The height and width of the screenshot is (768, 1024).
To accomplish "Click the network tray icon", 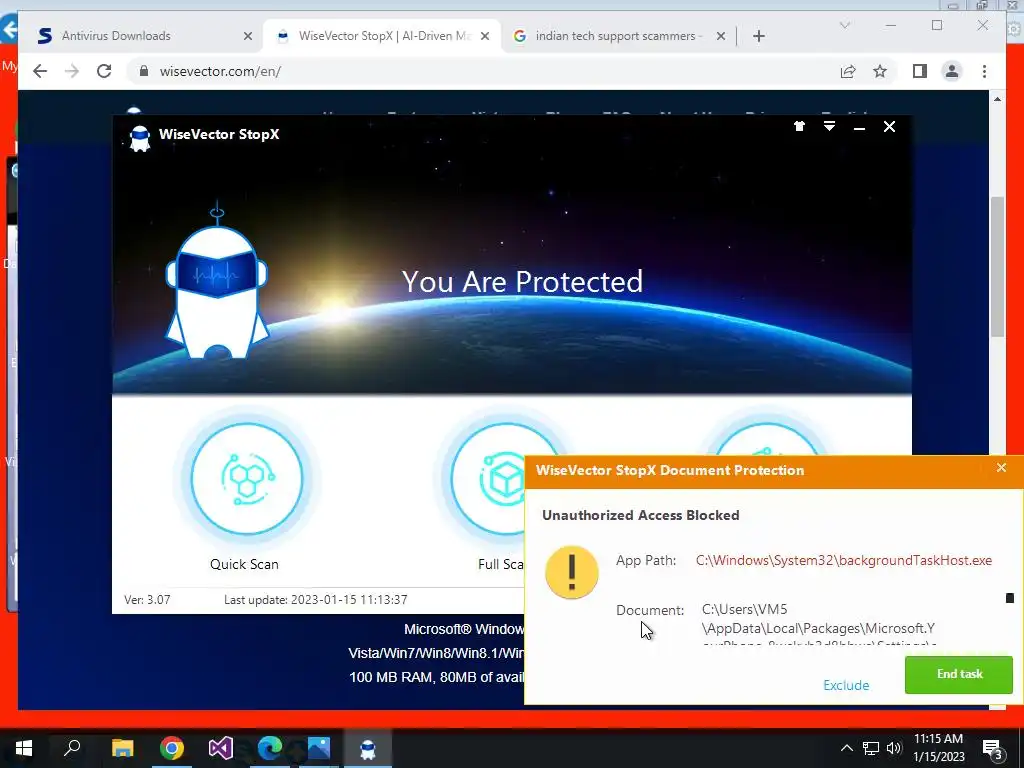I will [870, 748].
